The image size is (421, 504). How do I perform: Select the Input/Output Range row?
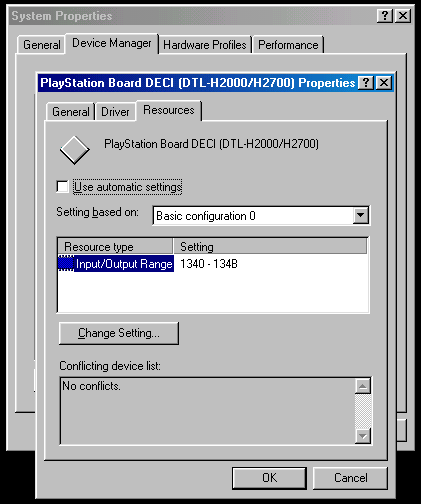116,264
